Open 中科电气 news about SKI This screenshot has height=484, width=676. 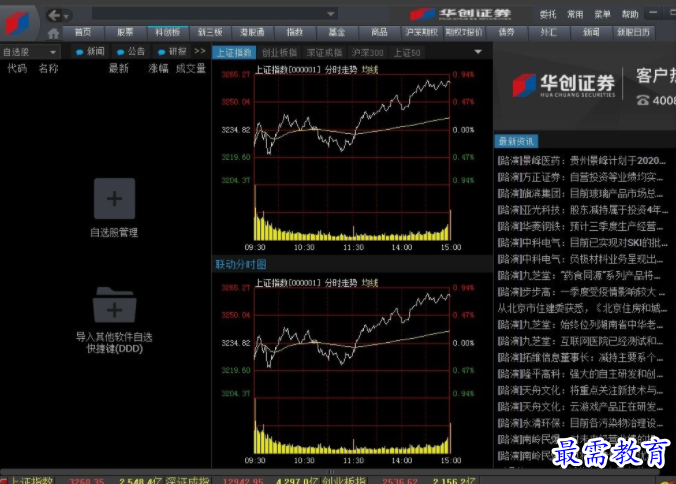[x=582, y=243]
